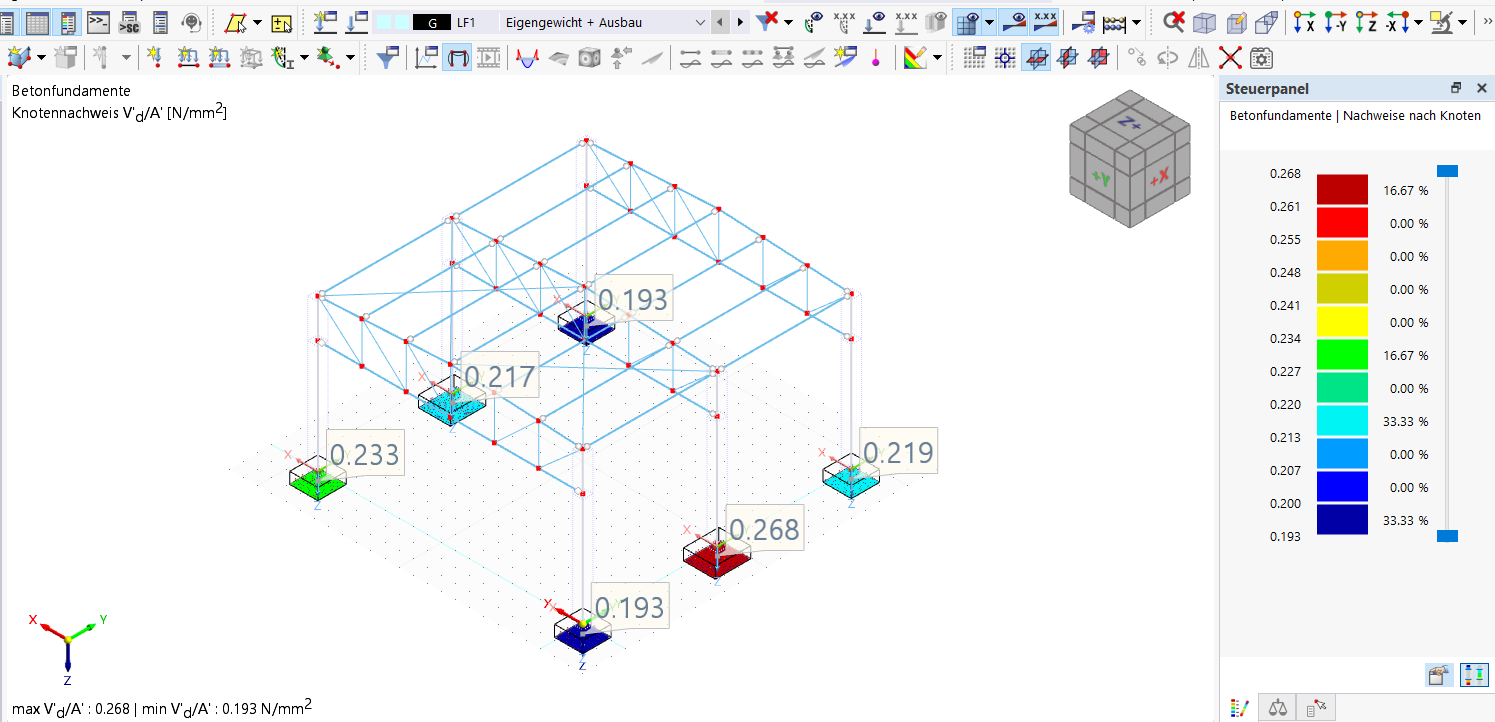Open load case dropdown Eigengewicht + Ausbau
The height and width of the screenshot is (722, 1495).
point(604,22)
